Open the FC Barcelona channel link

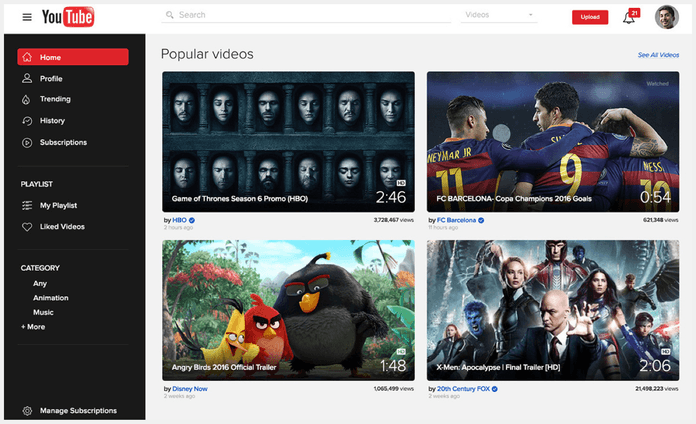pyautogui.click(x=456, y=220)
